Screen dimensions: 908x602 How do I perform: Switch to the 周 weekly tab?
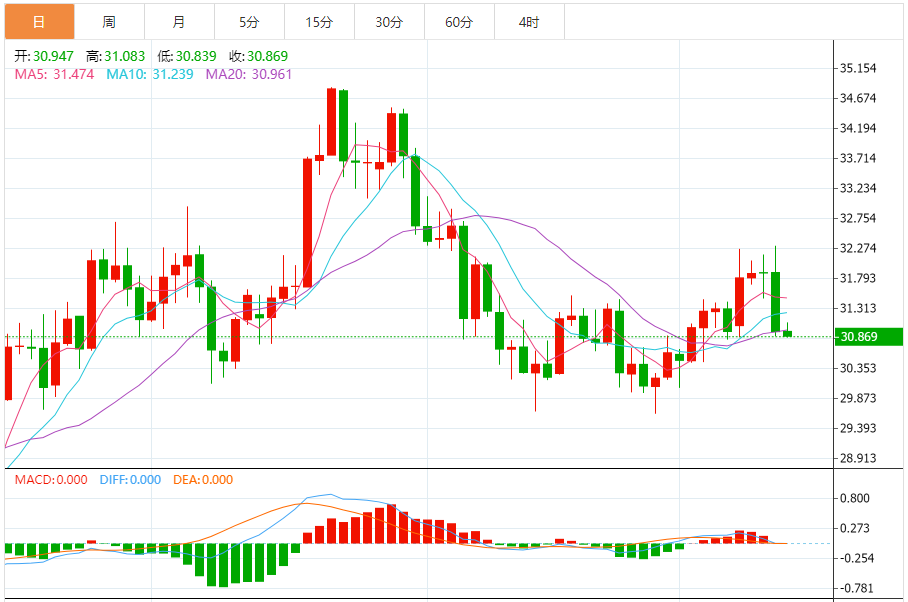point(109,22)
